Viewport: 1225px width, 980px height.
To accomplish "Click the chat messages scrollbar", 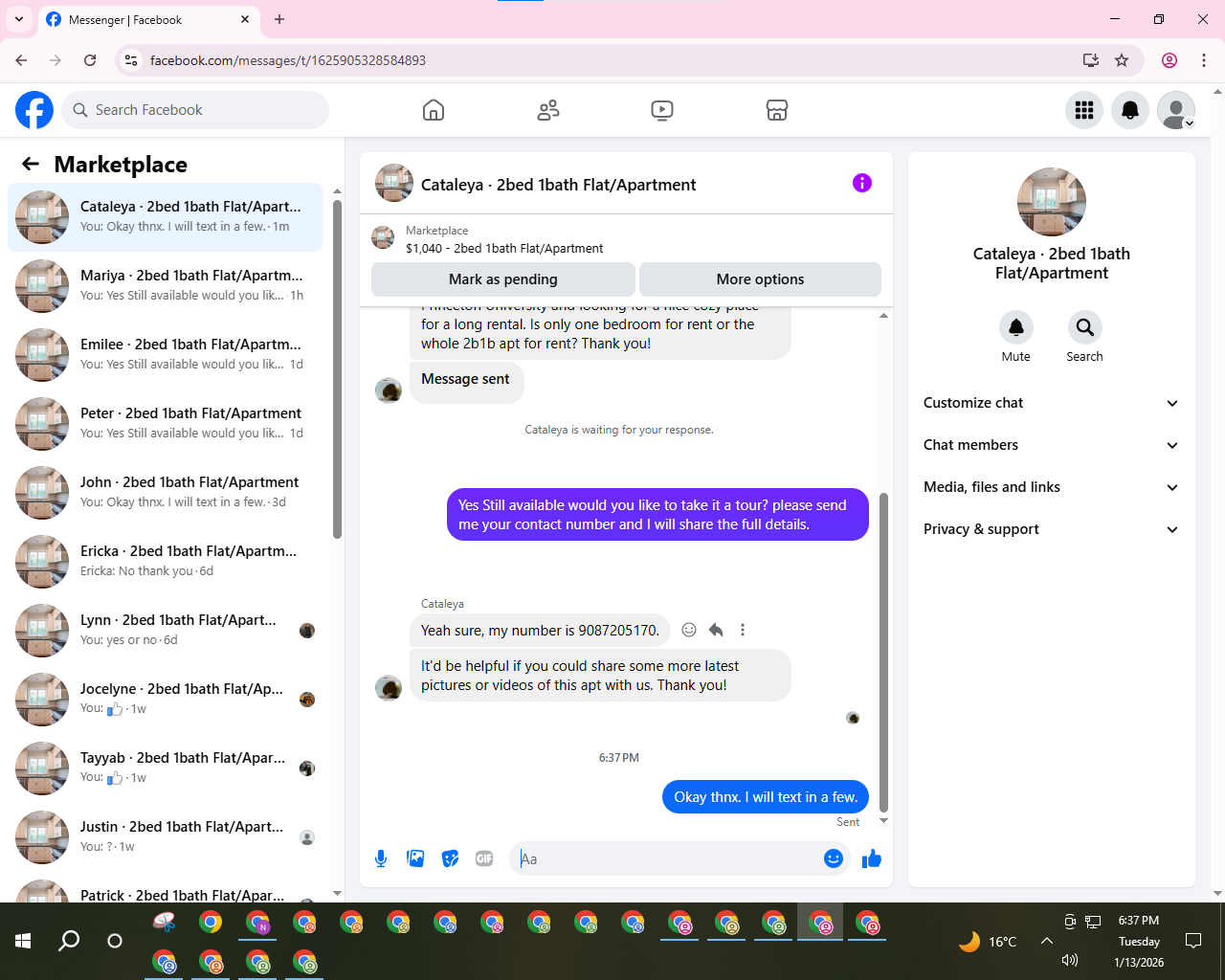I will pos(883,652).
